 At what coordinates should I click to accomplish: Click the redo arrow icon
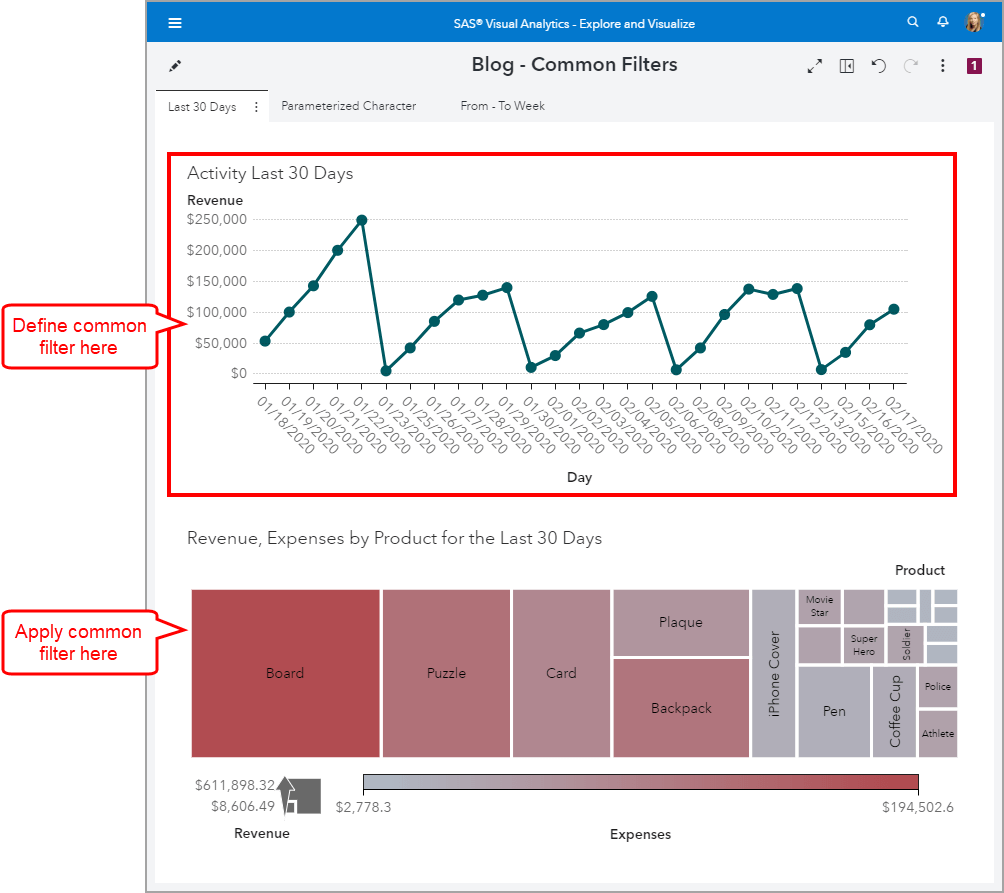point(910,64)
